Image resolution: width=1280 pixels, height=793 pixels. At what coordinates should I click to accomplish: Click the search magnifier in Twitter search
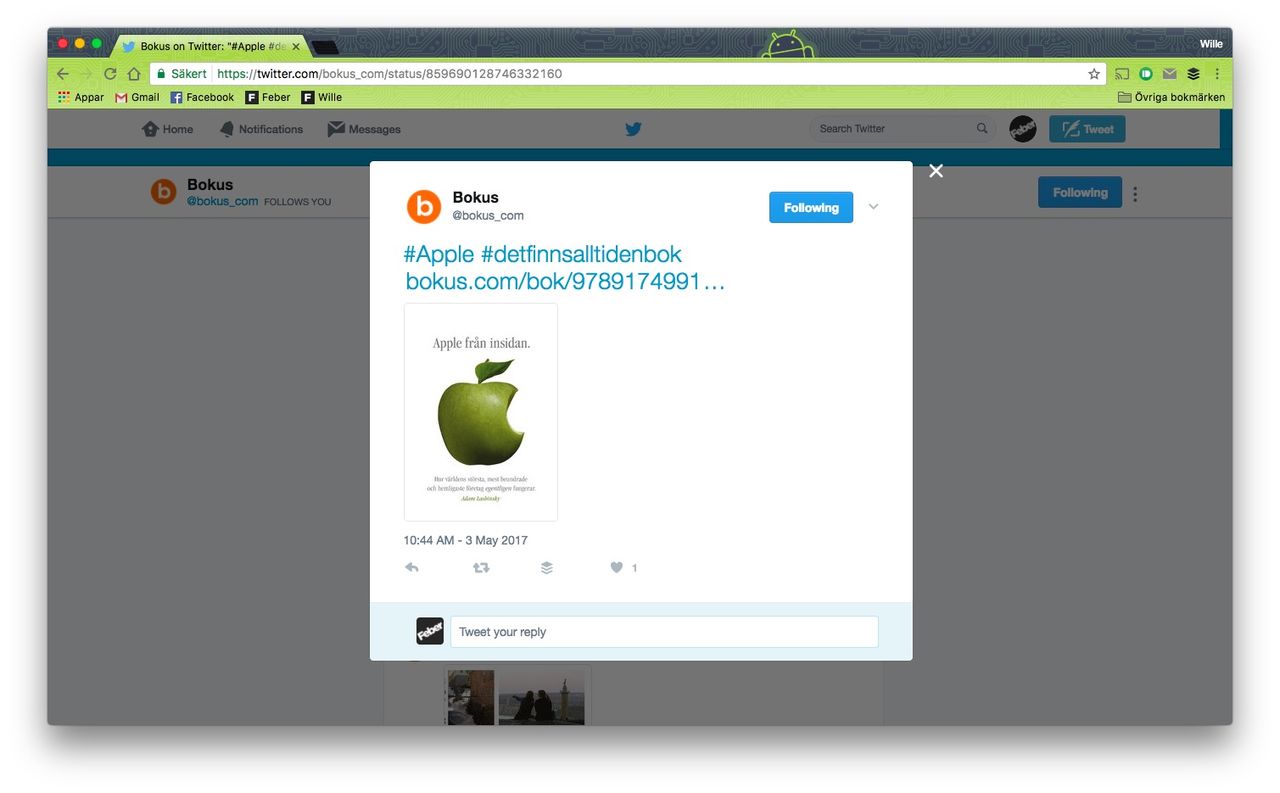982,128
